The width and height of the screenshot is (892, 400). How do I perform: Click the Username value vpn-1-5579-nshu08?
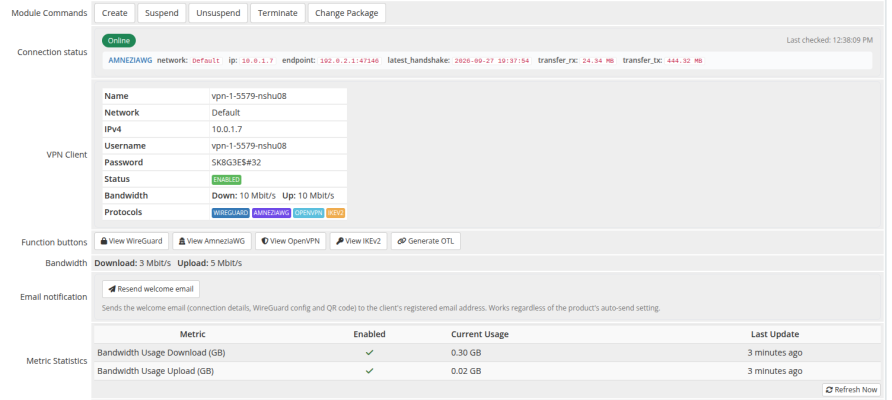(x=249, y=146)
